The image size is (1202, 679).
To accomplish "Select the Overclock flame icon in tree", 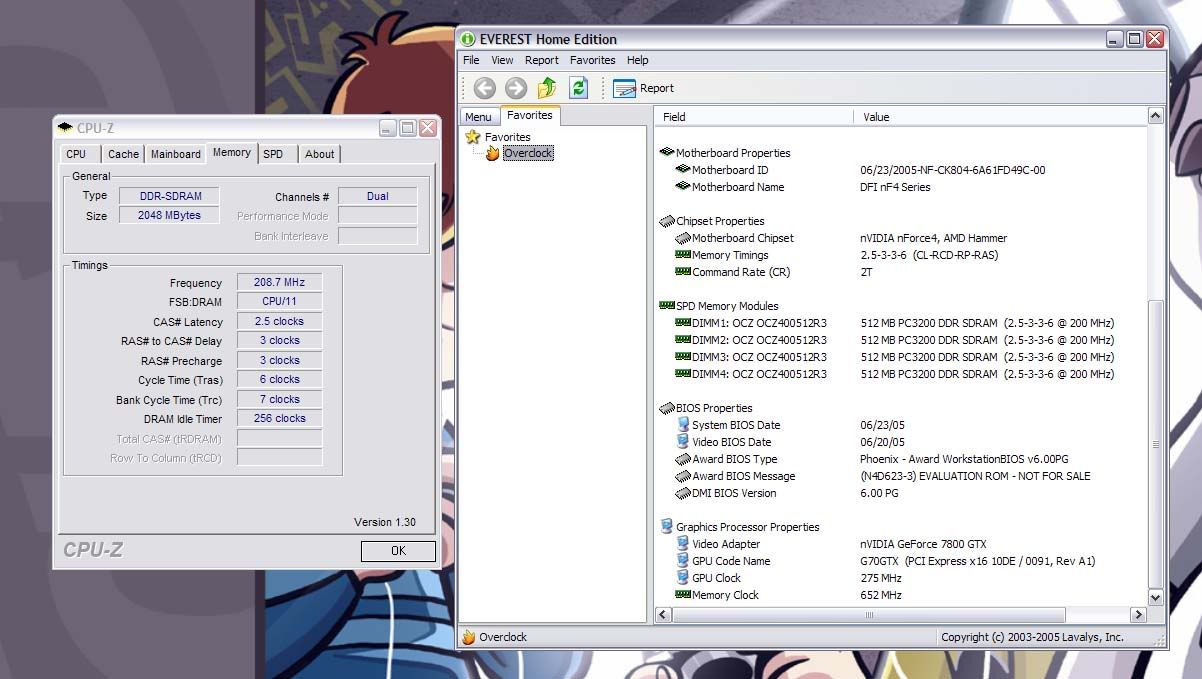I will [492, 153].
